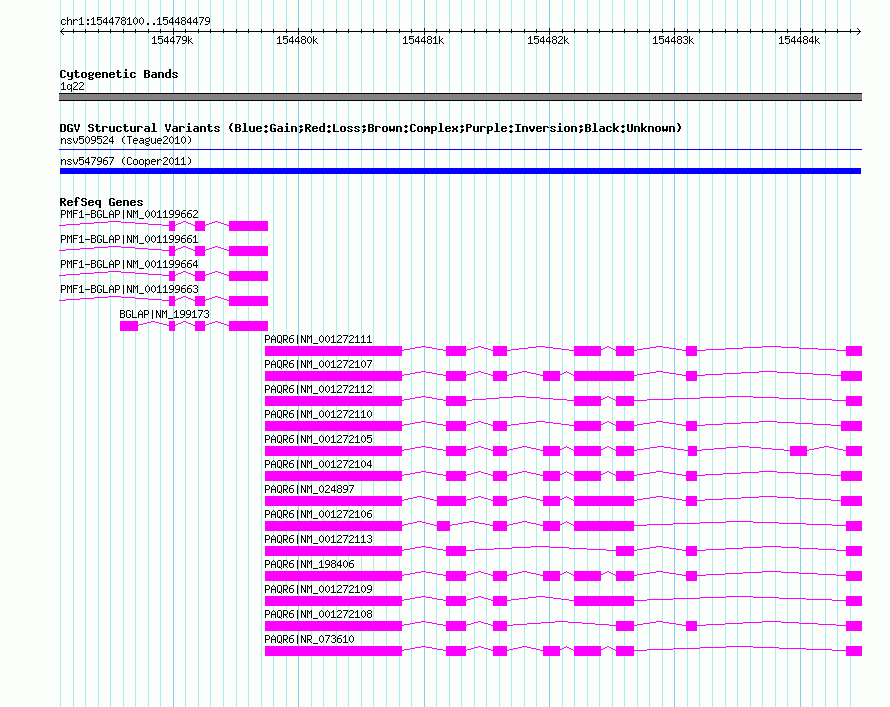
Task: Click the PAQR6|NM_001272113 transcript label
Action: point(318,538)
